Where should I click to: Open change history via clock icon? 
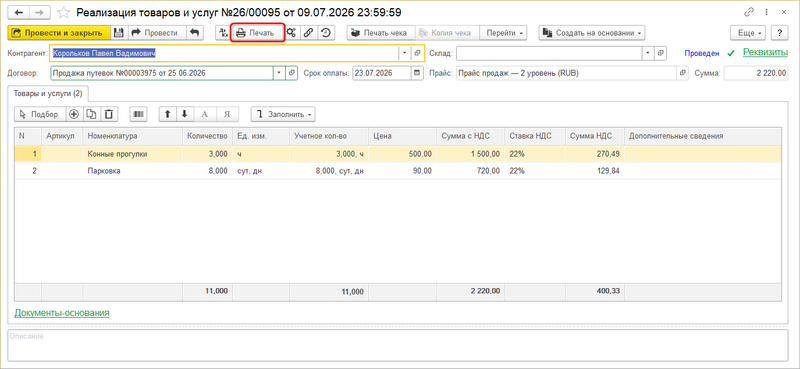(x=325, y=33)
